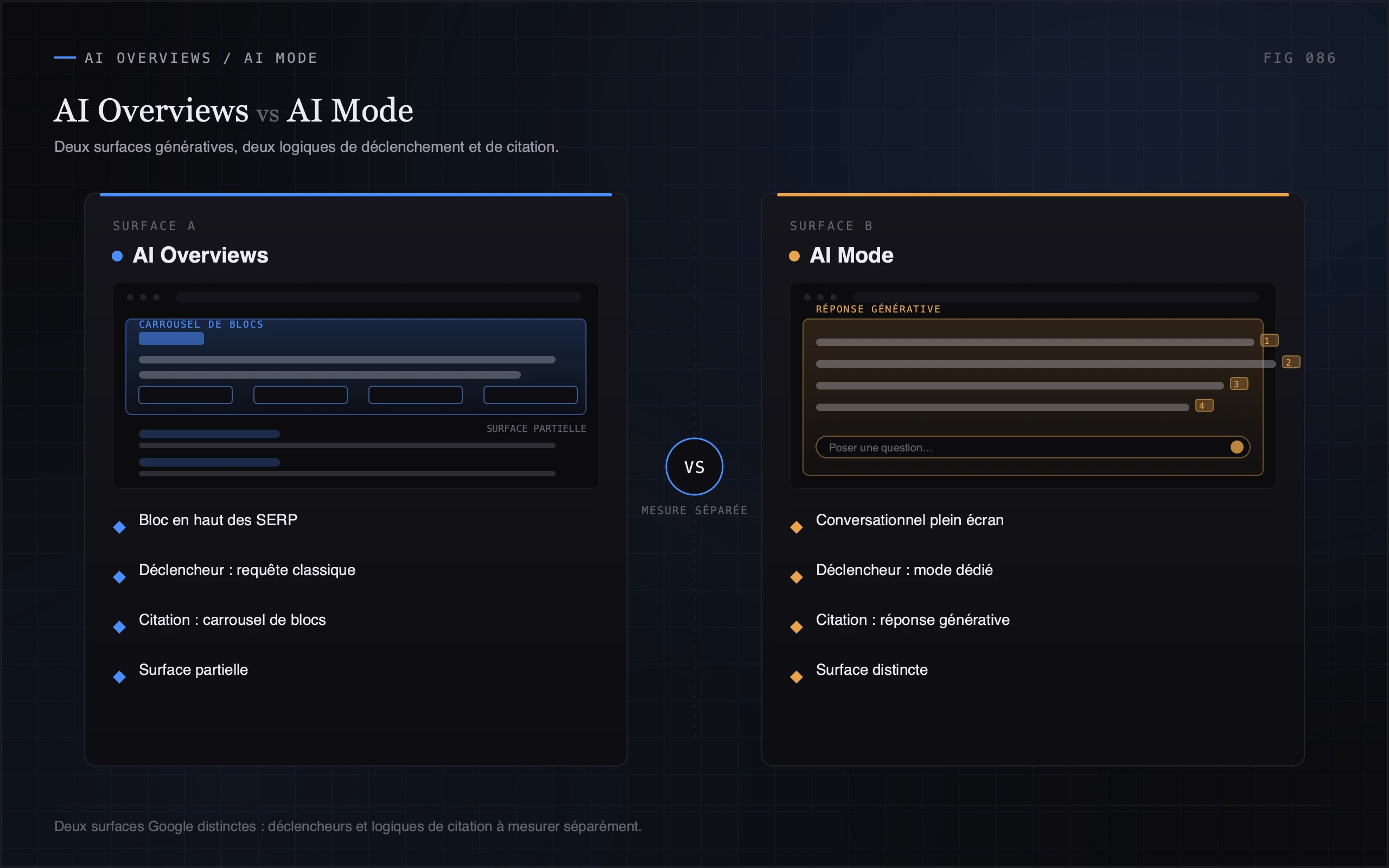
Task: Click the AI Overviews card heading
Action: [x=200, y=256]
